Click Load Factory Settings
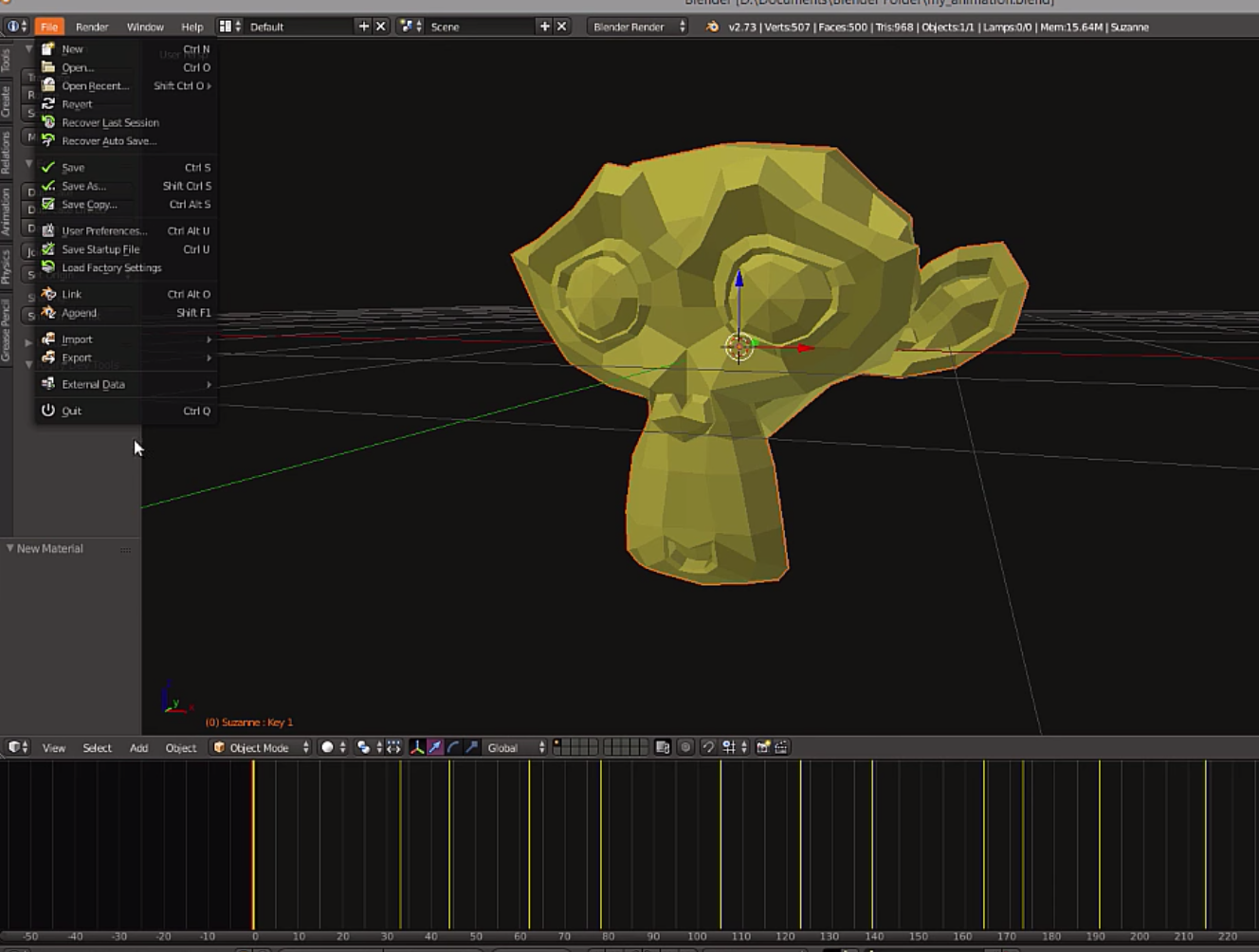This screenshot has height=952, width=1259. [126, 267]
